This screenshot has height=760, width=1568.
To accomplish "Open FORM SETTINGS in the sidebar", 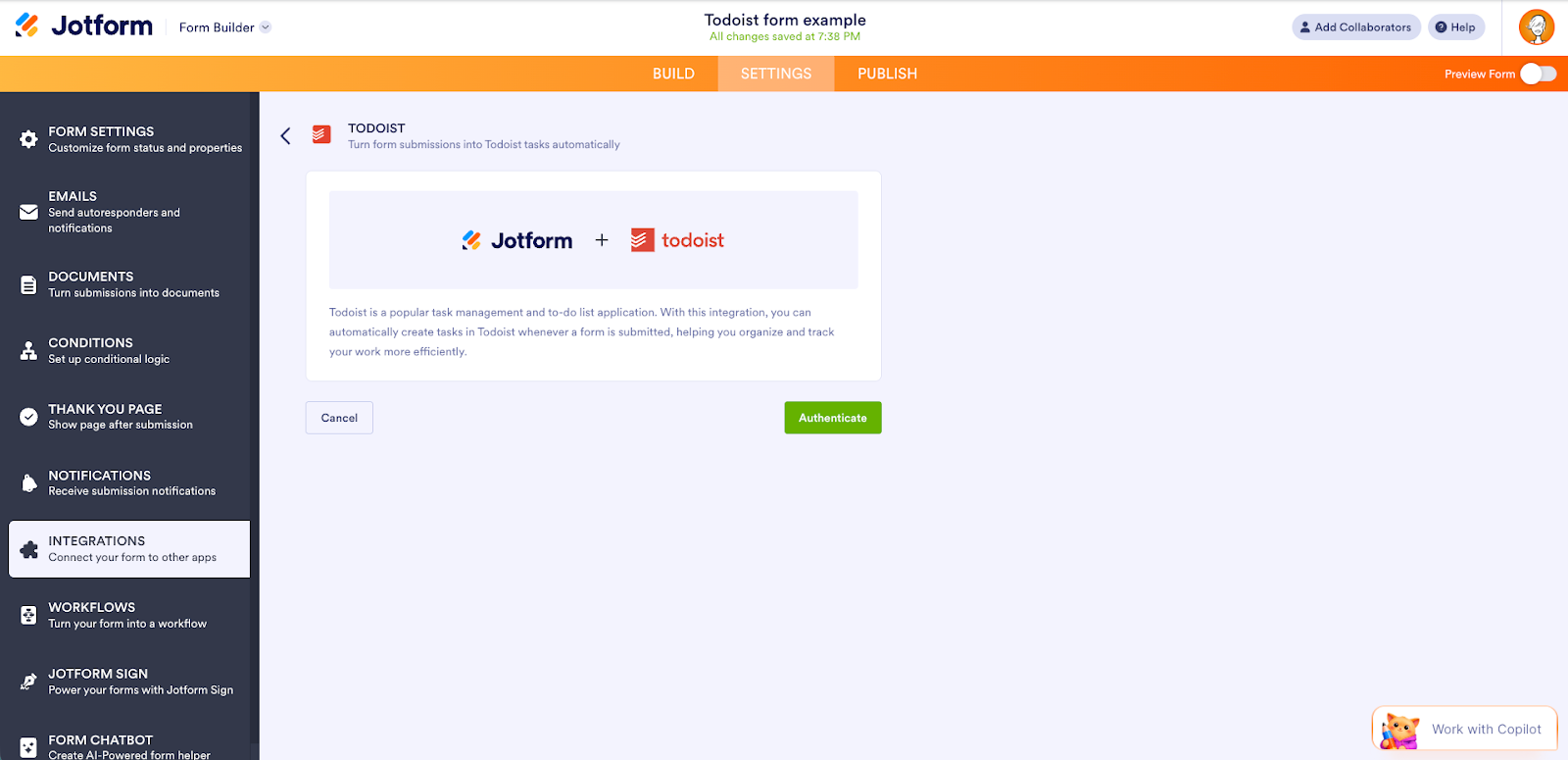I will pos(129,139).
